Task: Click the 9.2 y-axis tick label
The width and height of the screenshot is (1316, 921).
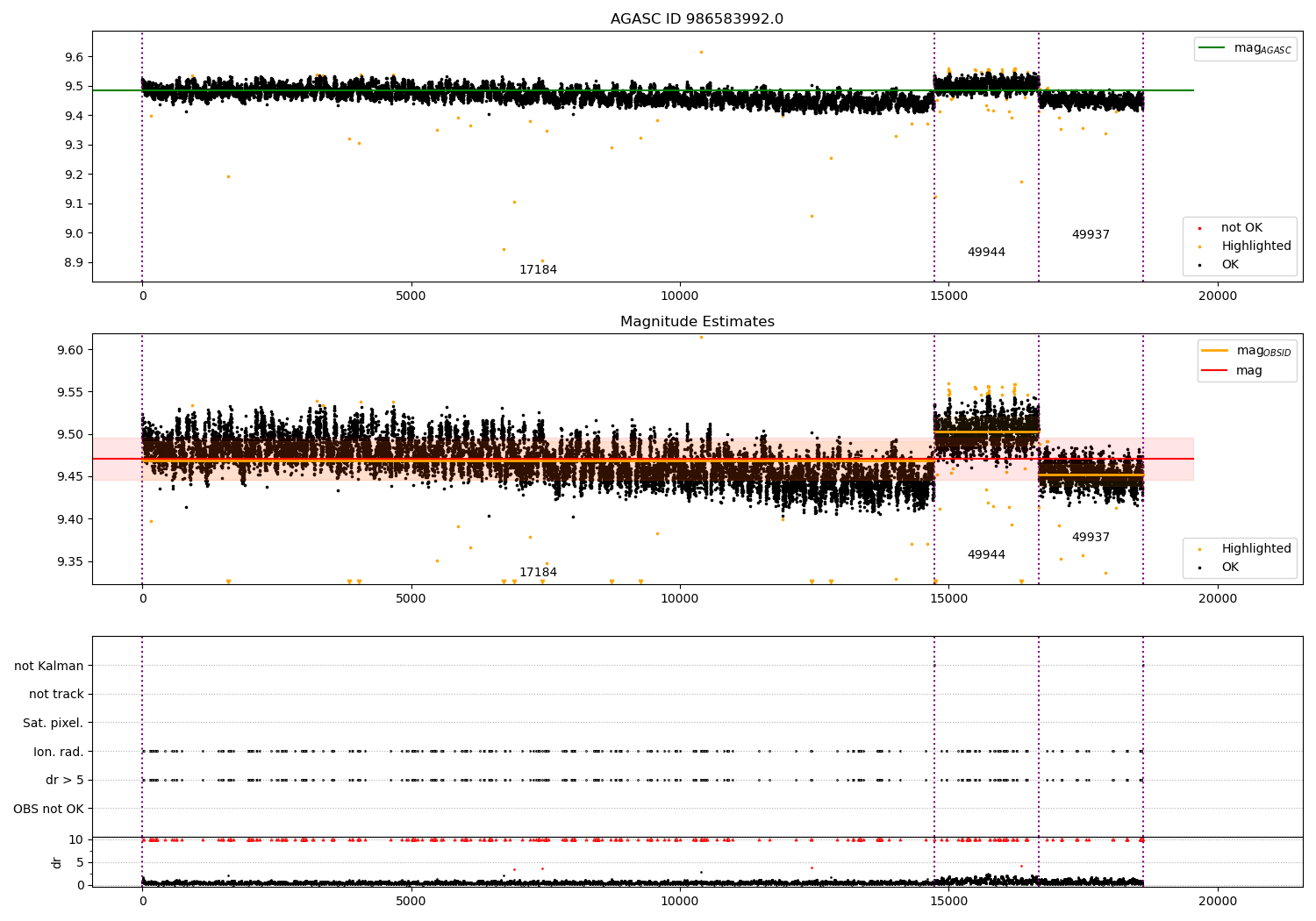Action: 74,175
